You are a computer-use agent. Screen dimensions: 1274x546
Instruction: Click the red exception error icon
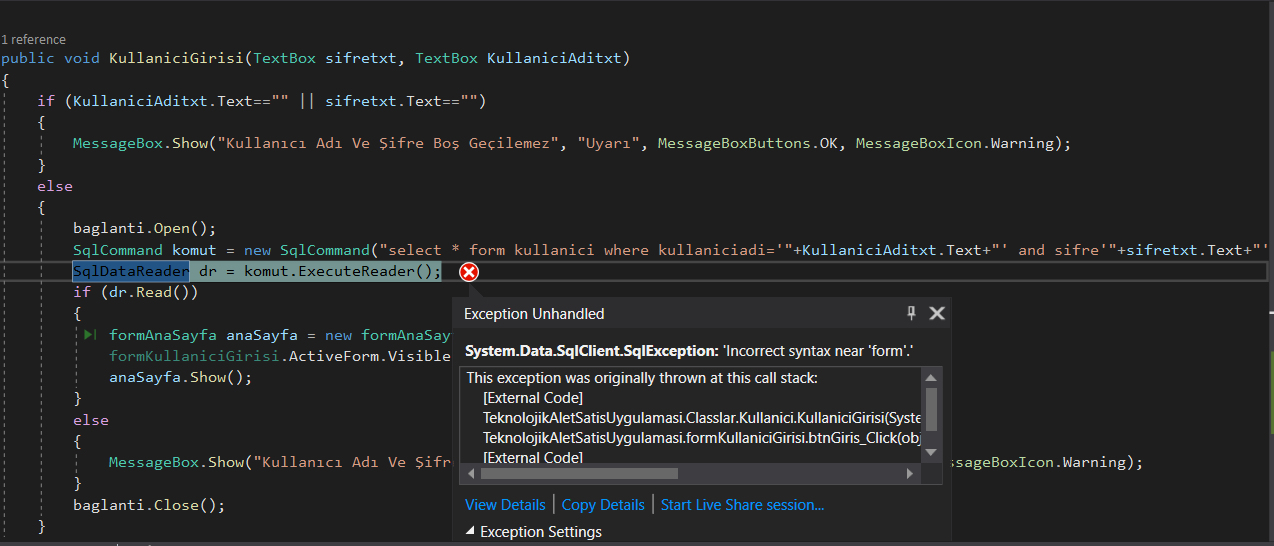[x=468, y=272]
